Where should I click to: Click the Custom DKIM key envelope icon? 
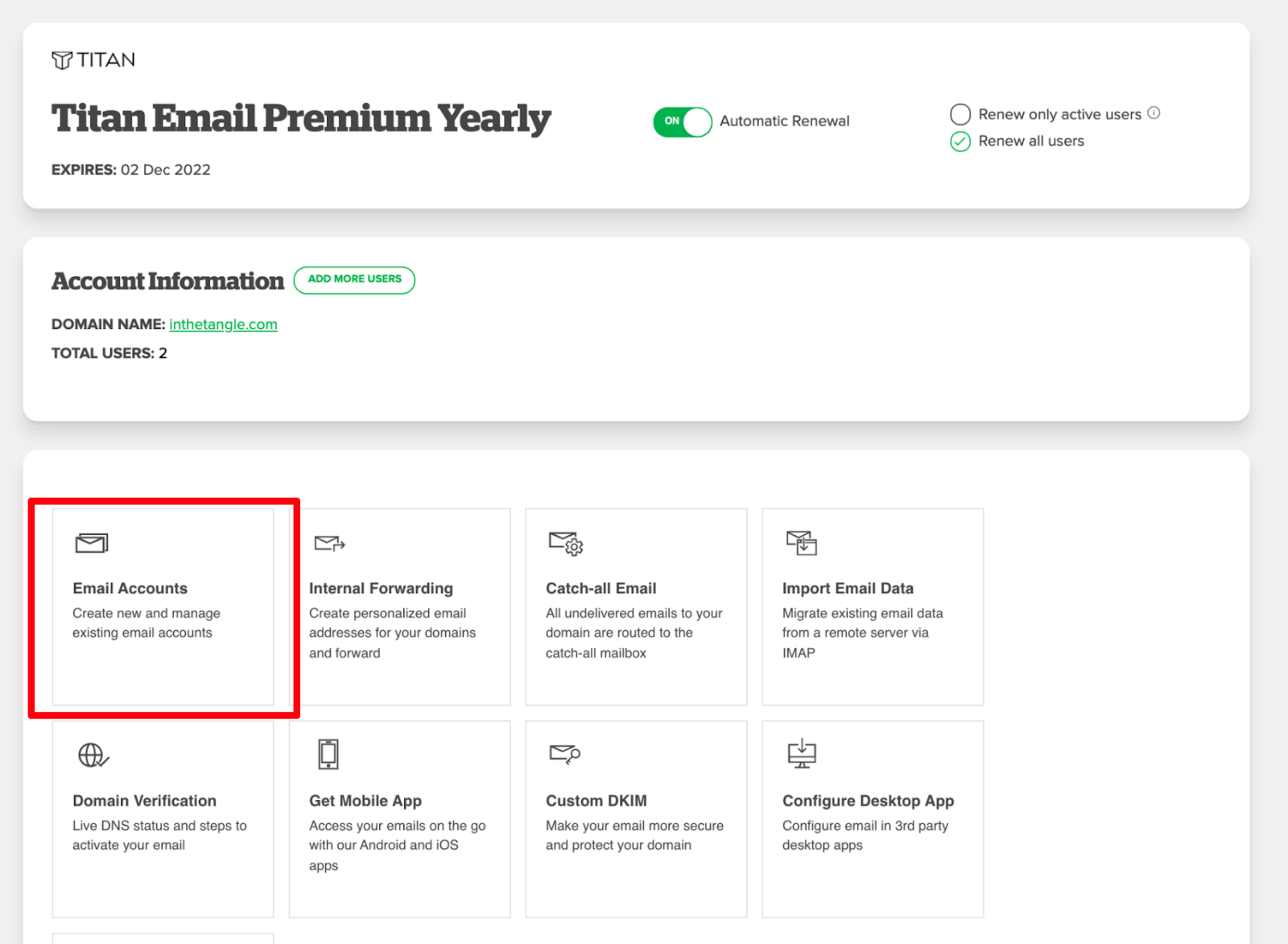[564, 754]
